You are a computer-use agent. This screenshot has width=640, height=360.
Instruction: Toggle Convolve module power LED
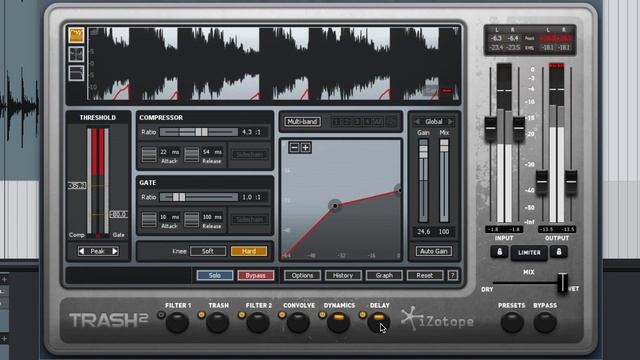(282, 315)
